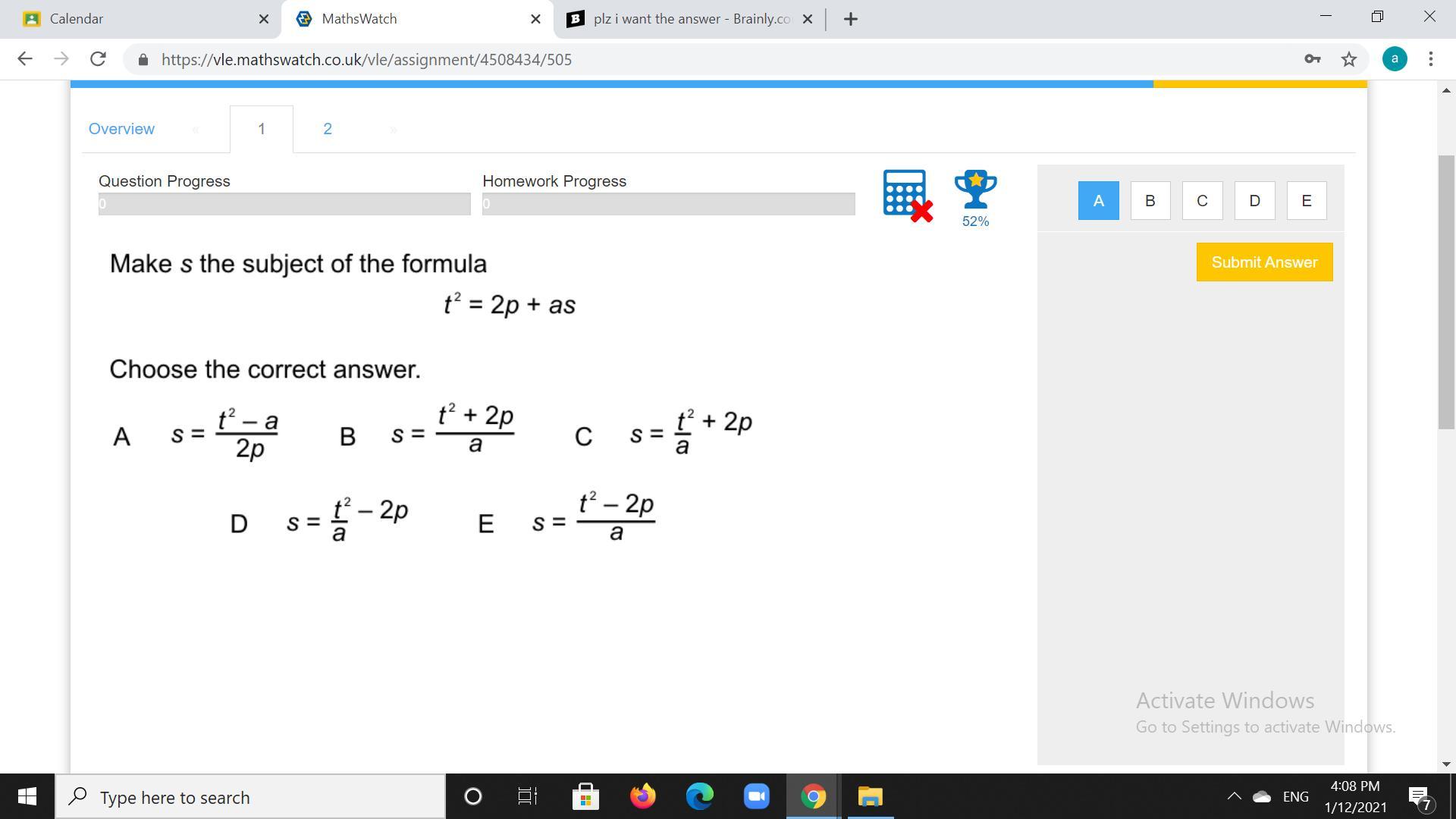Select answer option C
This screenshot has width=1456, height=819.
tap(1202, 201)
